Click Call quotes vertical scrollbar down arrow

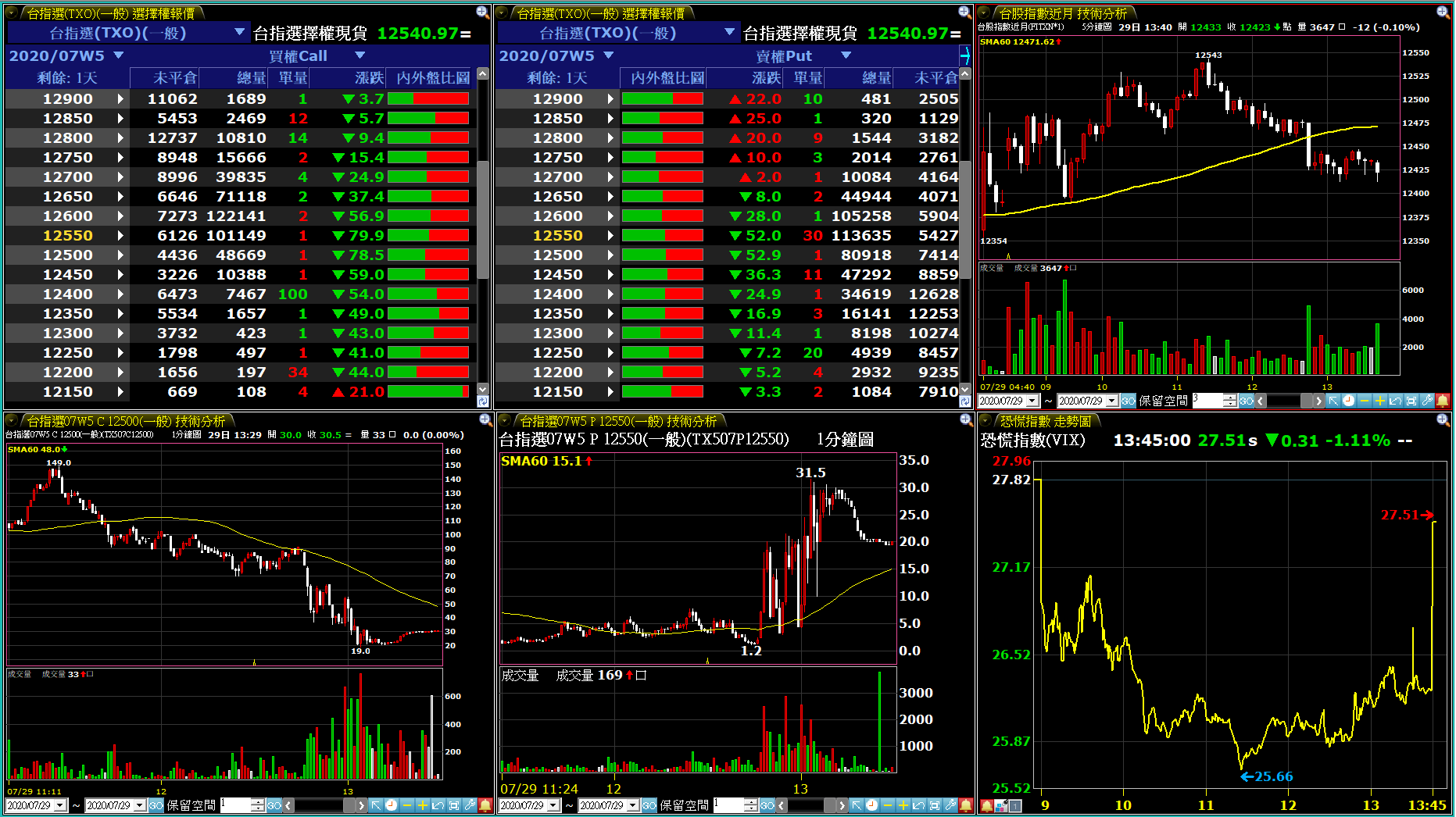(x=482, y=388)
